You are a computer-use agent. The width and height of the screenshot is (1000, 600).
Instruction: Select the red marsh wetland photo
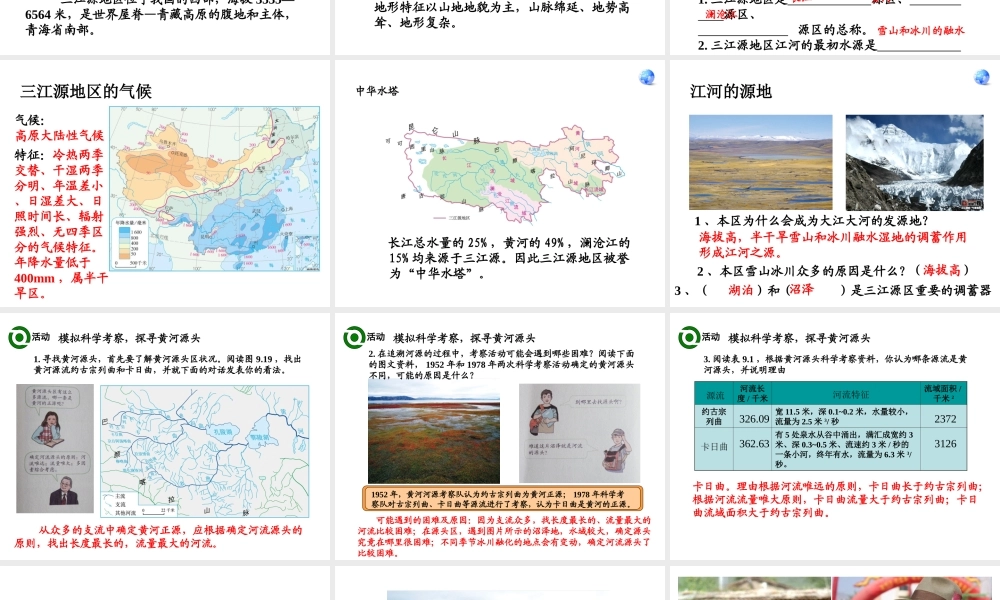point(434,432)
